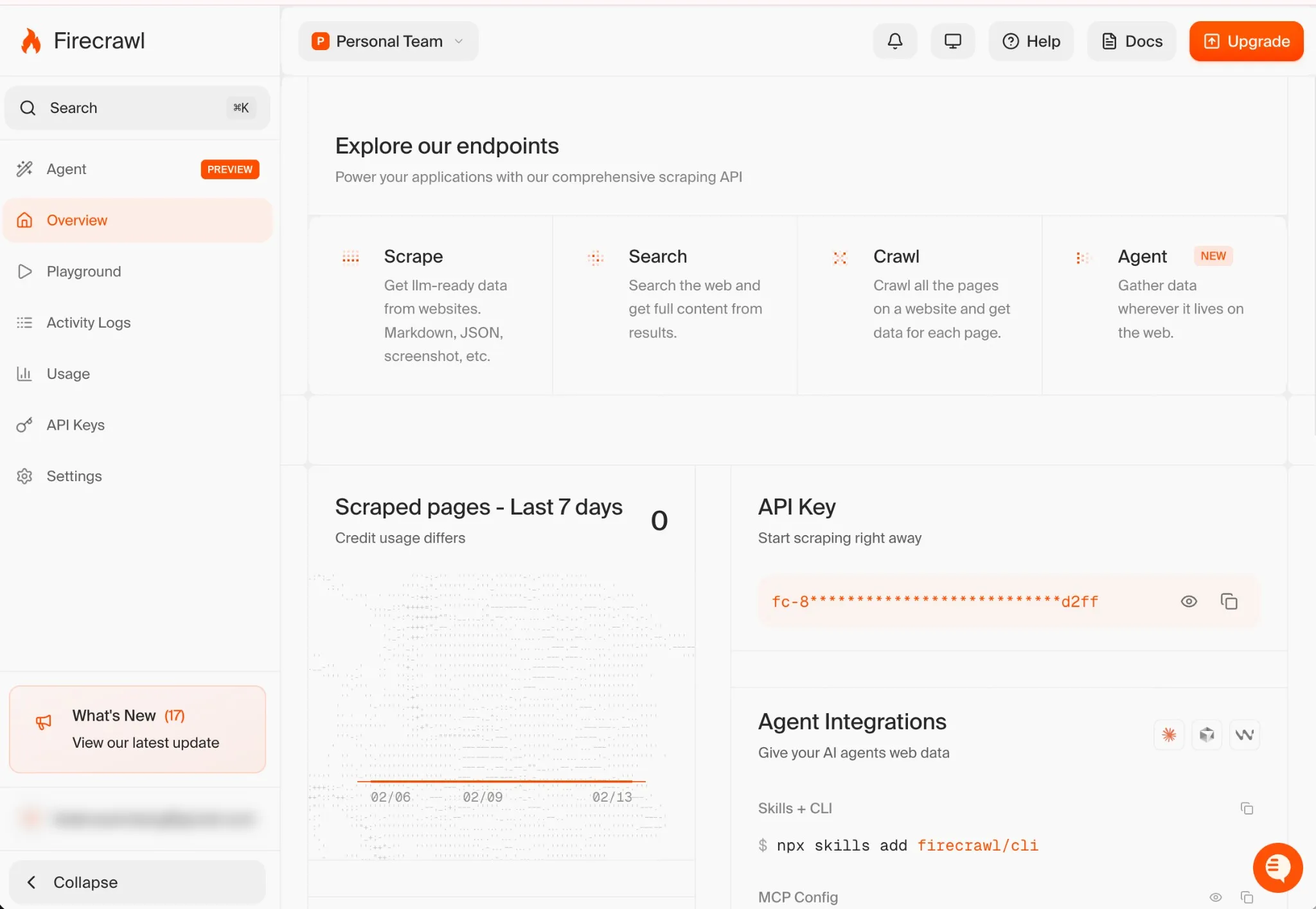1316x909 pixels.
Task: Click the Activity Logs list icon
Action: click(x=24, y=322)
